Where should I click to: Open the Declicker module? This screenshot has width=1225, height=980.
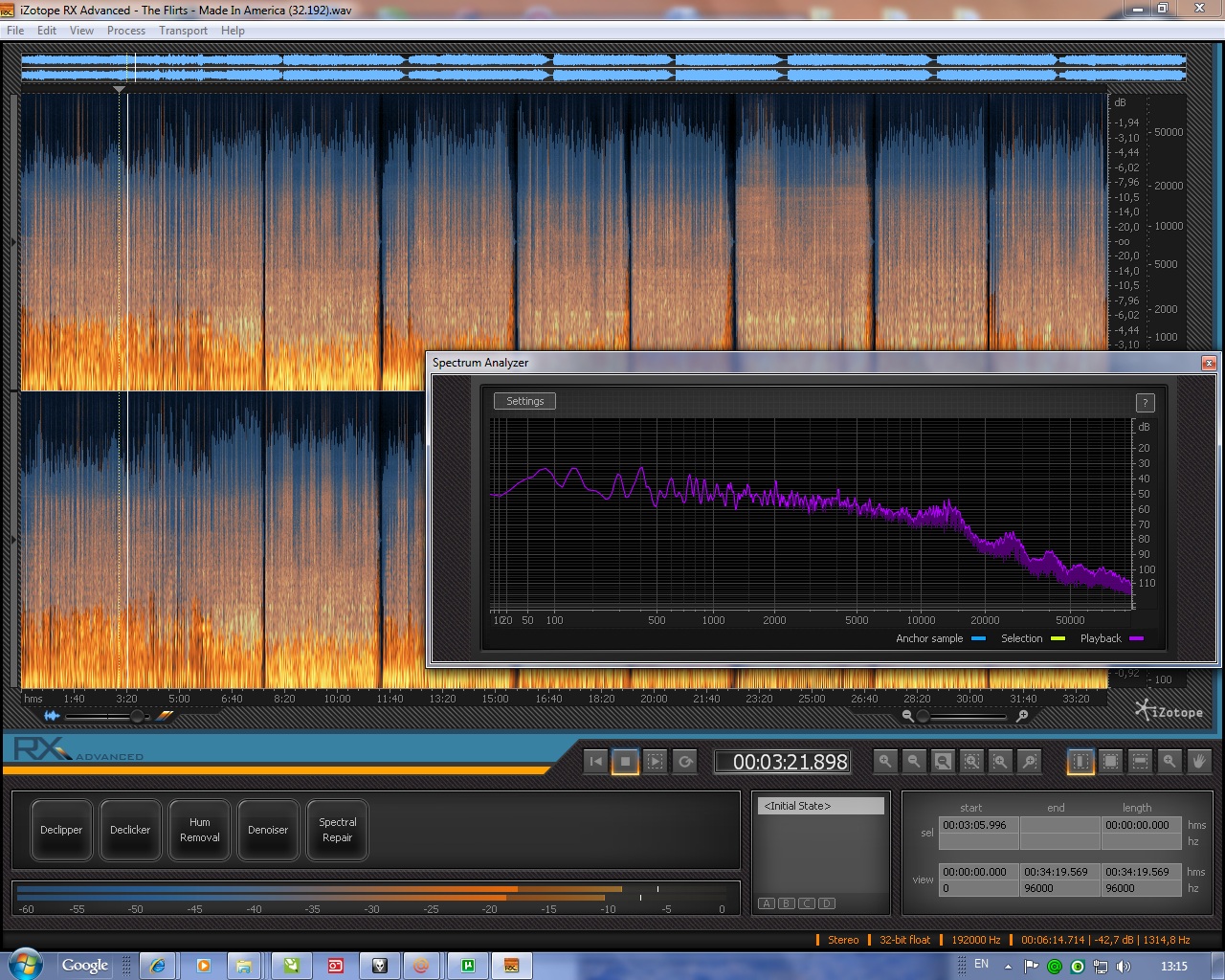[130, 830]
